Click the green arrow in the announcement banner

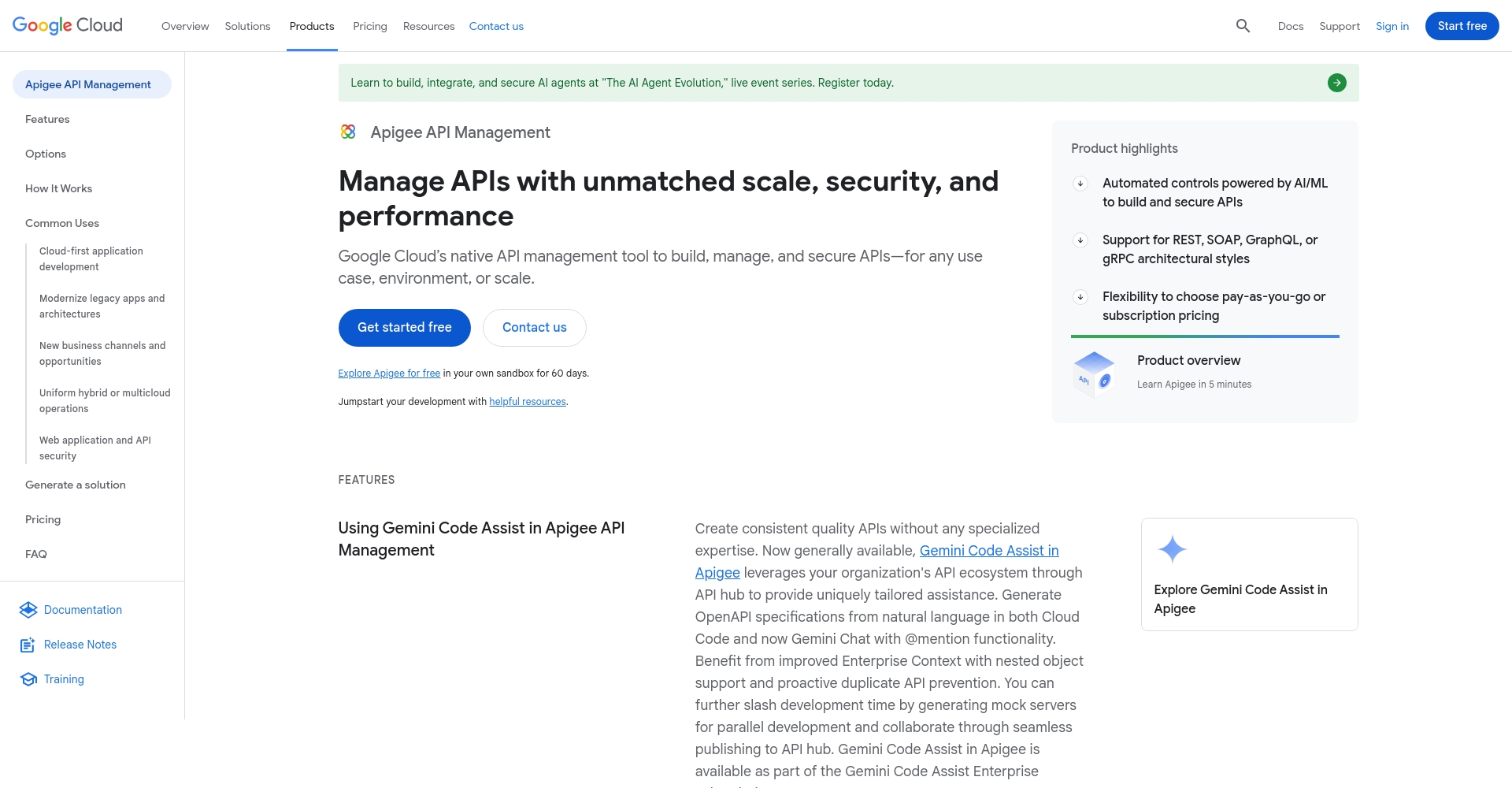(x=1336, y=83)
